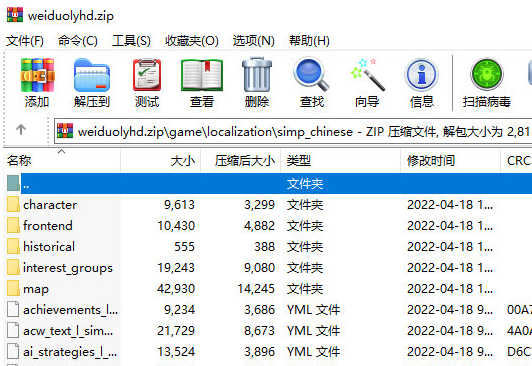Sort by 名称 column header
Screen dimensions: 532x366
62,161
